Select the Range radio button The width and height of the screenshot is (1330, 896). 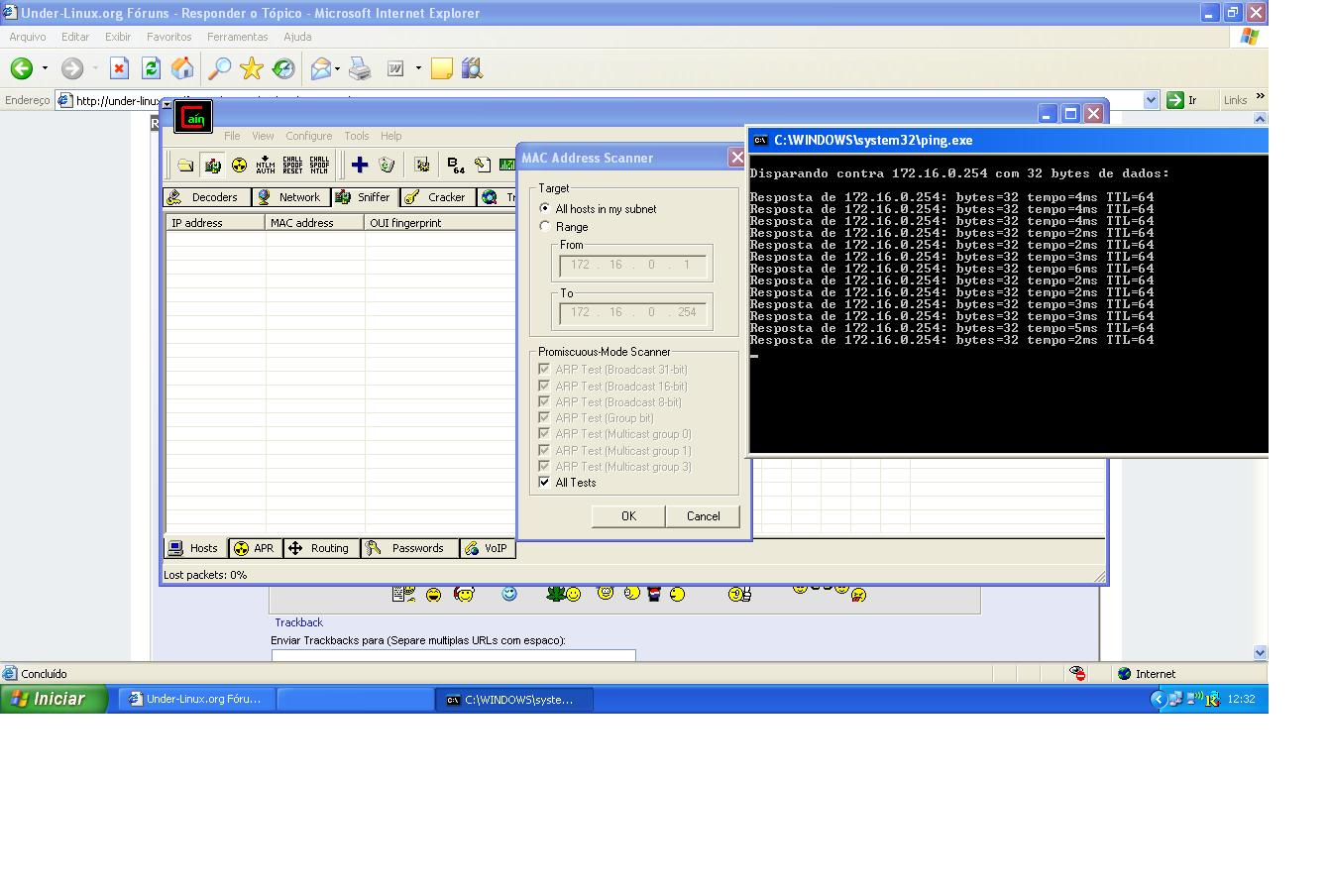click(545, 227)
